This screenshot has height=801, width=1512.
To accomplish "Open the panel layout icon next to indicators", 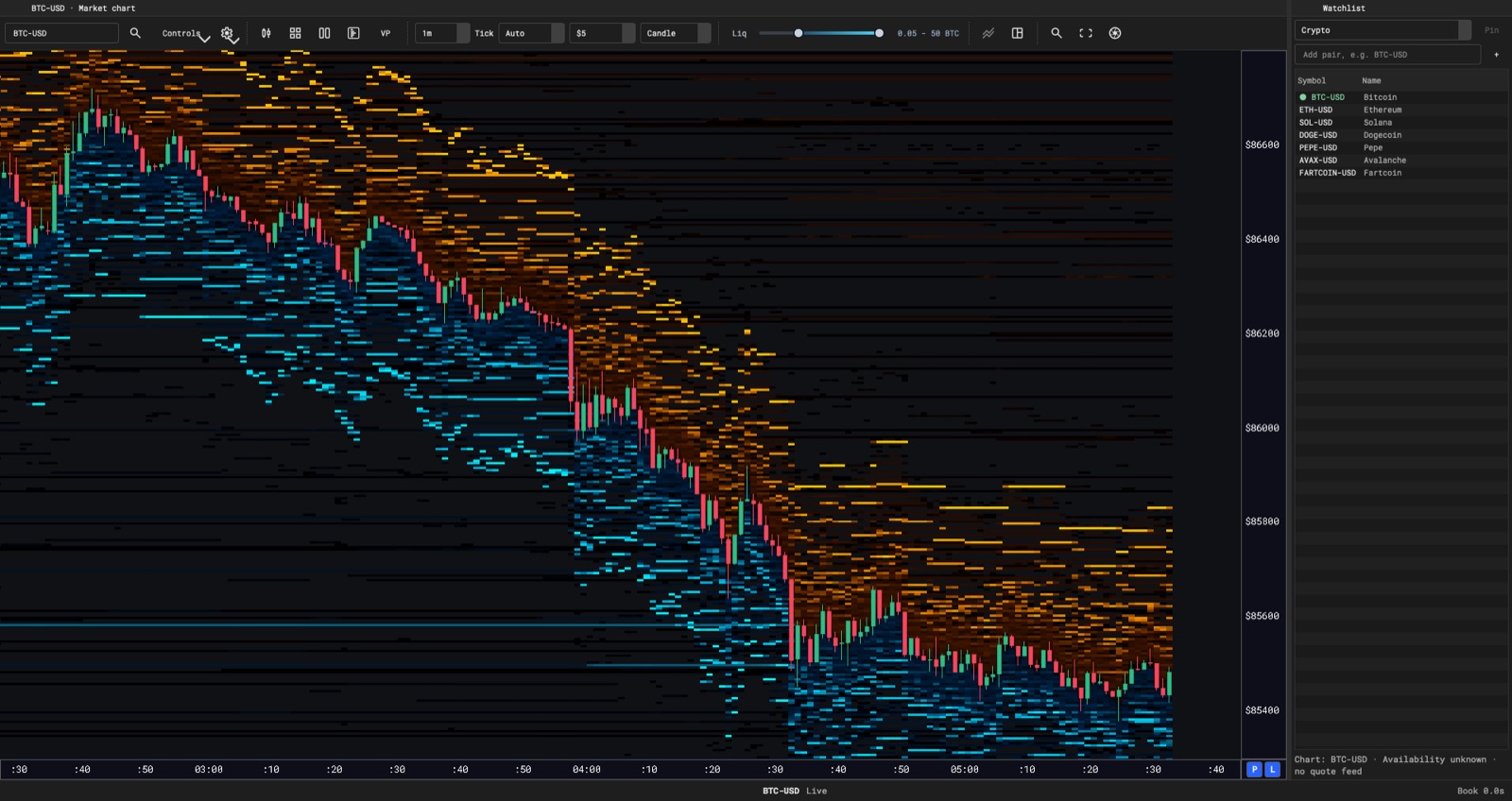I will pyautogui.click(x=1018, y=33).
